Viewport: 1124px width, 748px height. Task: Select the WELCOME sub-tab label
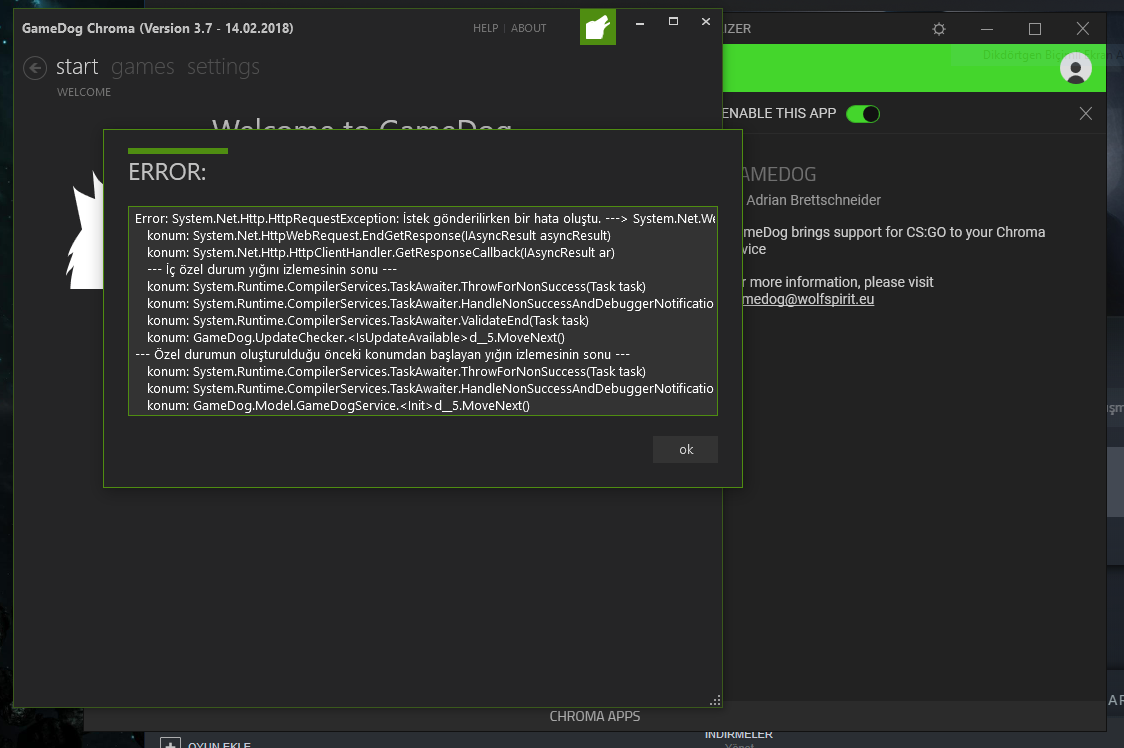[84, 93]
